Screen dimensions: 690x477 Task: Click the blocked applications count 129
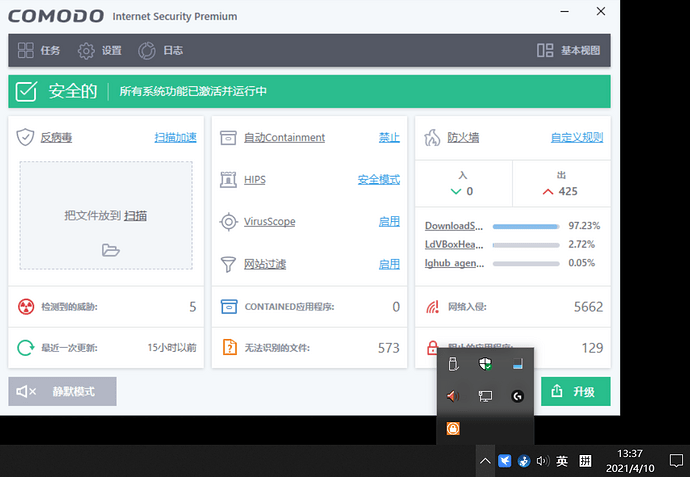coord(592,348)
